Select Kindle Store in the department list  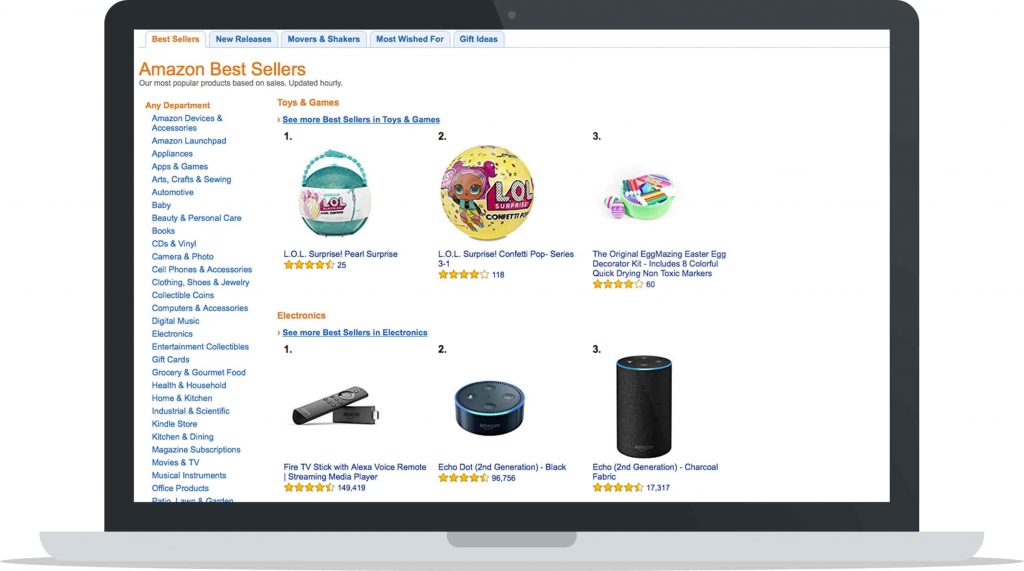tap(174, 424)
